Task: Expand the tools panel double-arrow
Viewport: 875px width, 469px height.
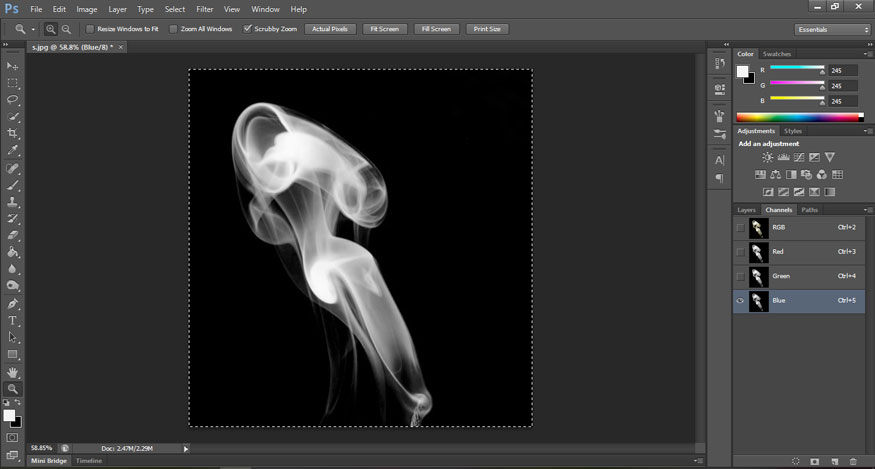Action: click(x=6, y=44)
